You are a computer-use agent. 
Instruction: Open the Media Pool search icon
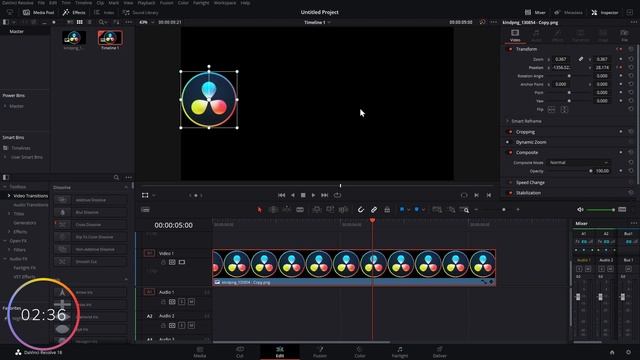(101, 22)
